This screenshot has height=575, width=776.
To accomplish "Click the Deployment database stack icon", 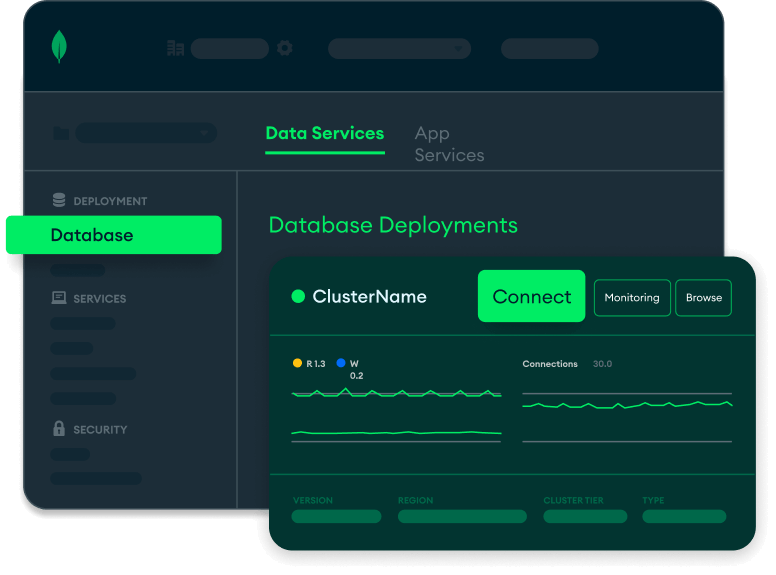I will pyautogui.click(x=59, y=200).
